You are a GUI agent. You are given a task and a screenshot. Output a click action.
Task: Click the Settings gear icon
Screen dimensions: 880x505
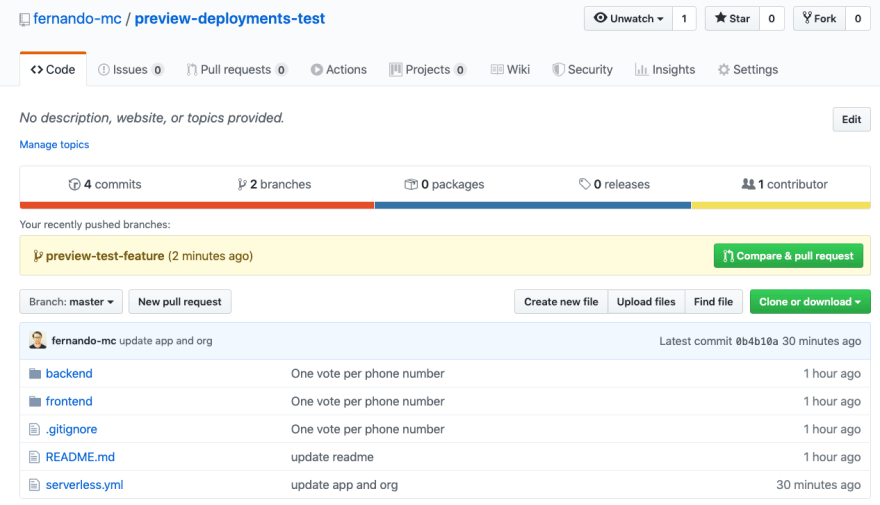pos(724,70)
